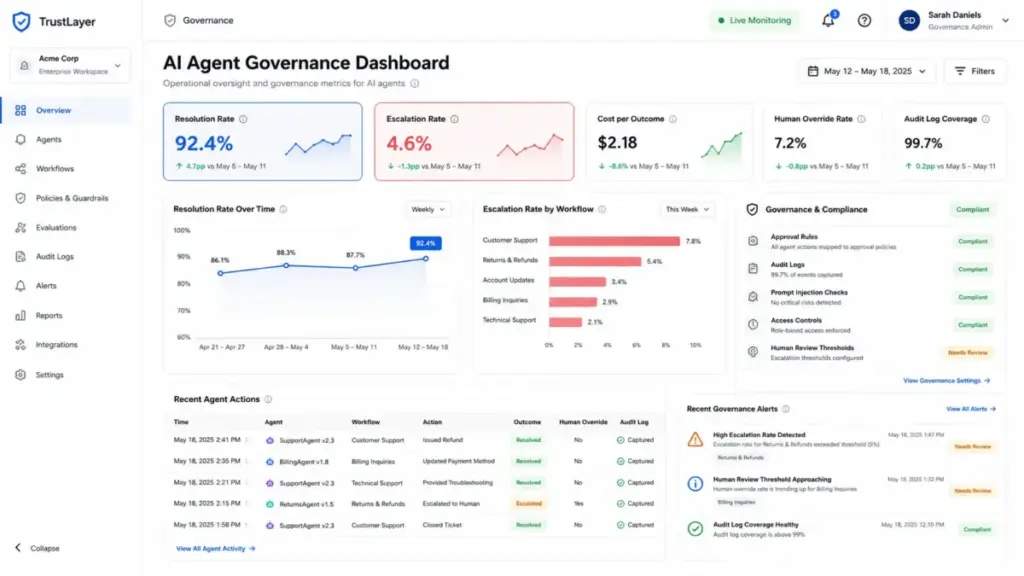Click the Governance shield breadcrumb icon

(x=170, y=20)
